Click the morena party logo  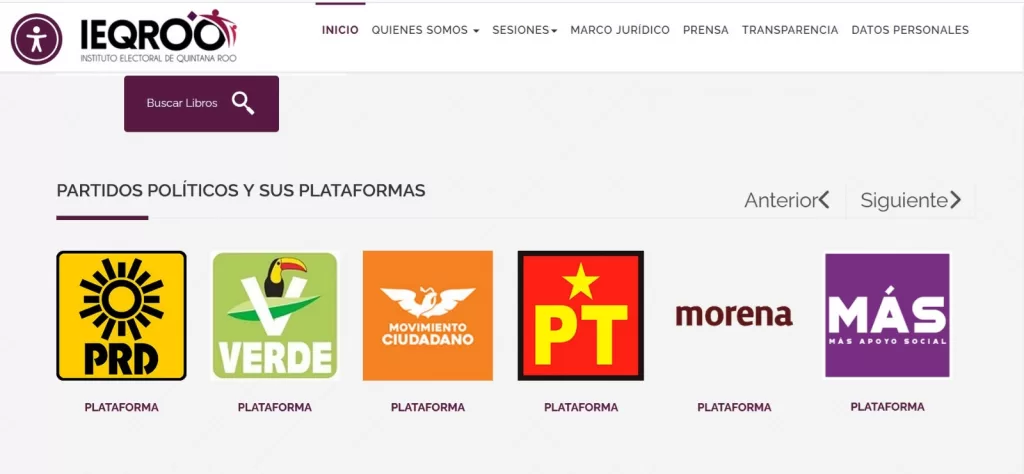[x=734, y=315]
